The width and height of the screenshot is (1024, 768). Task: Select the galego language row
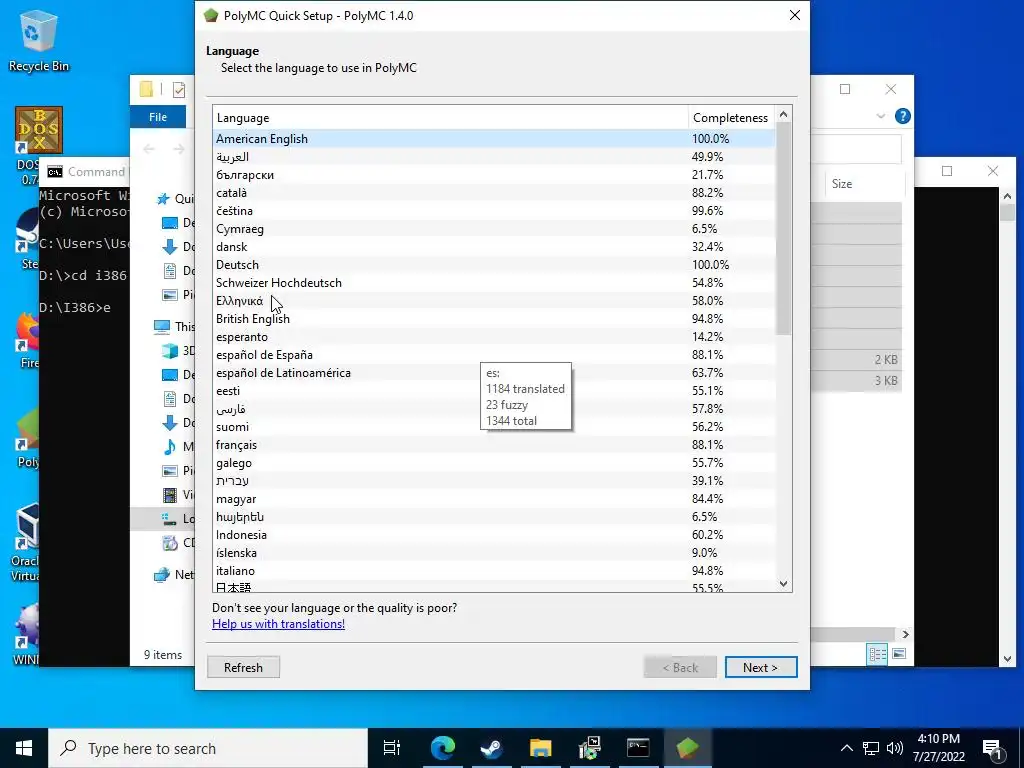coord(494,463)
